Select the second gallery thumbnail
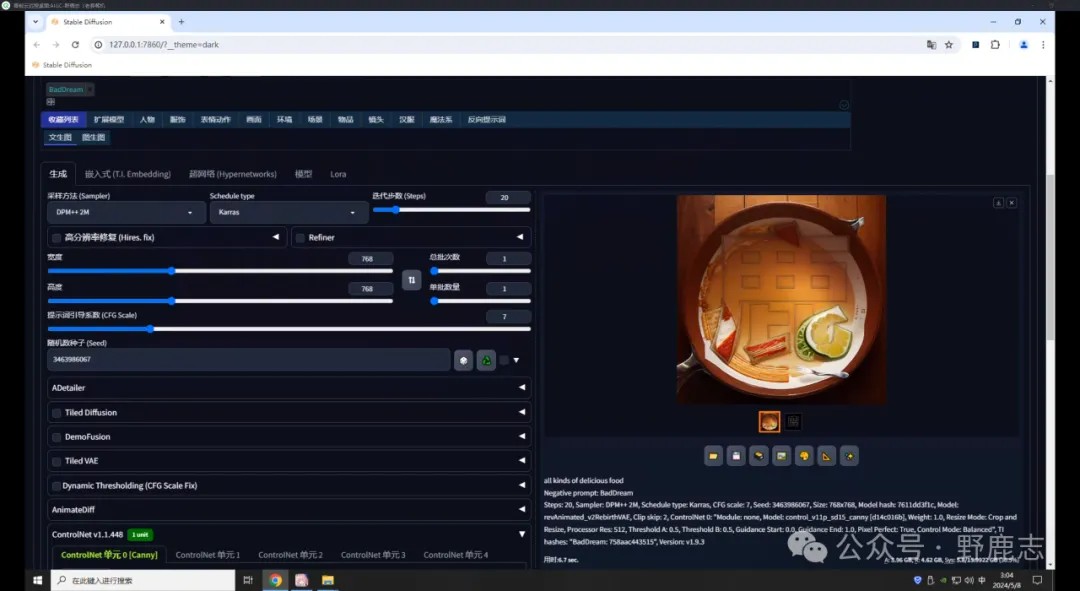This screenshot has height=591, width=1080. pos(793,422)
